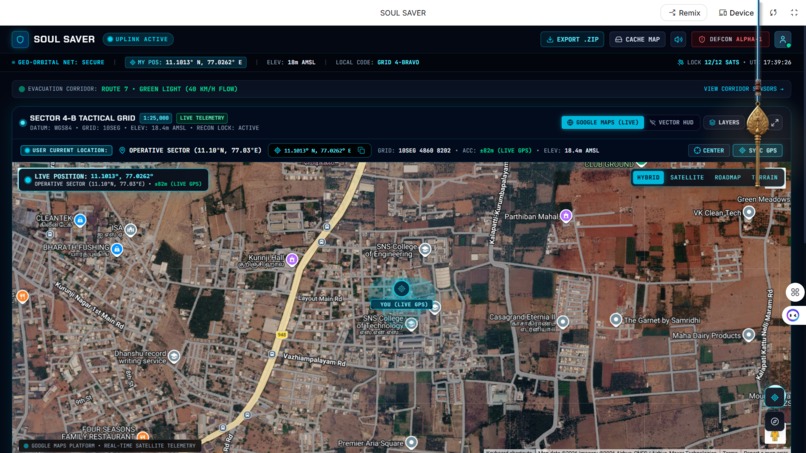This screenshot has height=453, width=806.
Task: Click the Export .ZIP button
Action: click(x=572, y=40)
